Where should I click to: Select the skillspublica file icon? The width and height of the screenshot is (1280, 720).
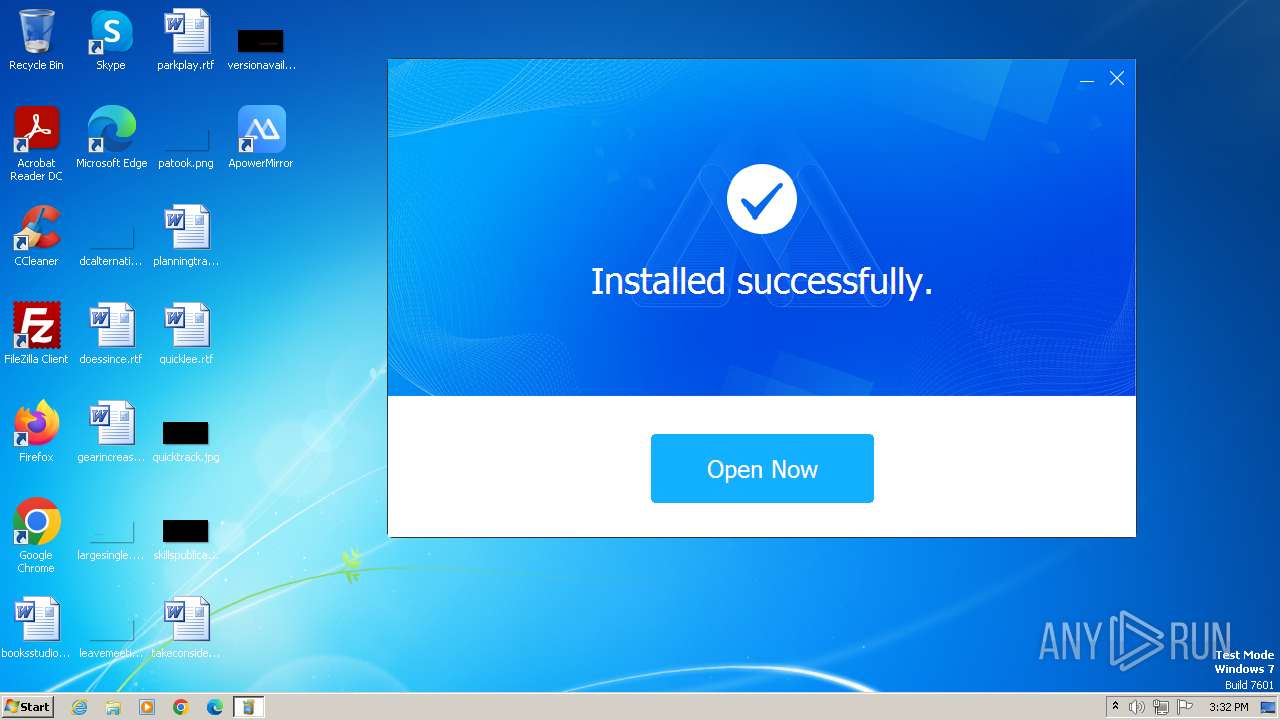tap(186, 538)
